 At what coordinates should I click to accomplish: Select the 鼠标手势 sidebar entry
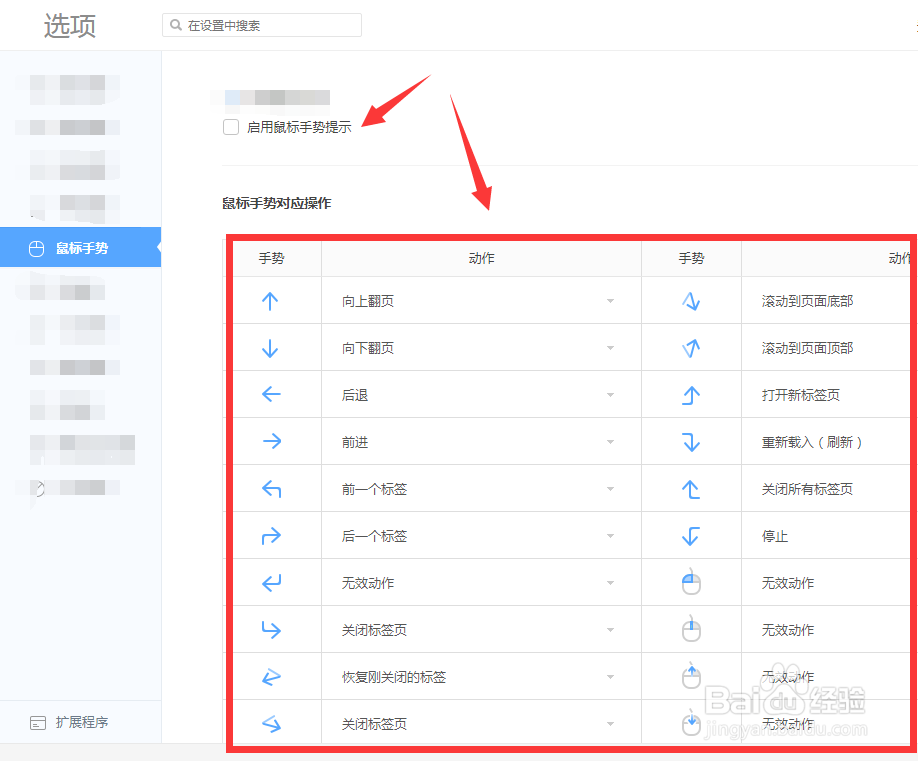(x=81, y=247)
